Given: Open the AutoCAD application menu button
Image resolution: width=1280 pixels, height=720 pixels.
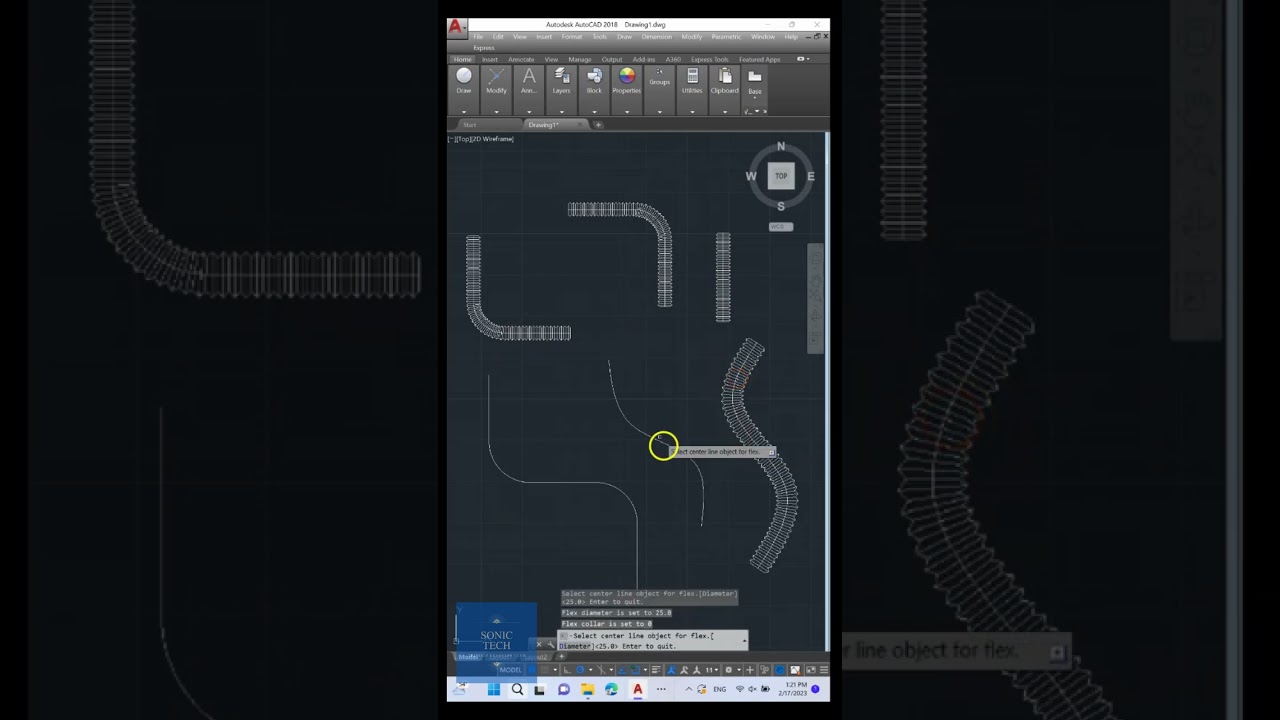Looking at the screenshot, I should pyautogui.click(x=456, y=27).
